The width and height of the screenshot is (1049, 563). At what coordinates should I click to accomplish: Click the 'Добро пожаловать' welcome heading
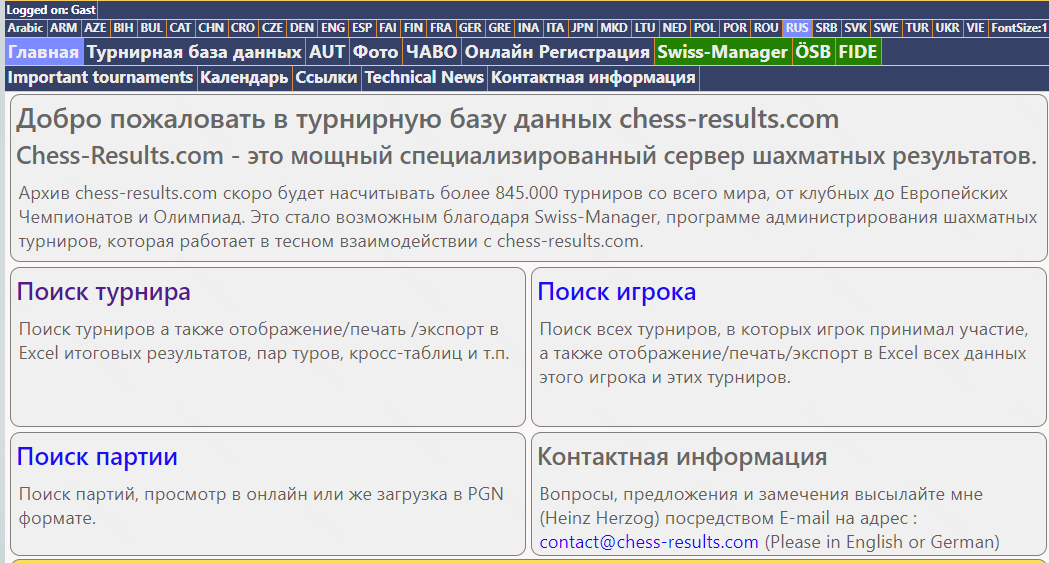[x=427, y=119]
